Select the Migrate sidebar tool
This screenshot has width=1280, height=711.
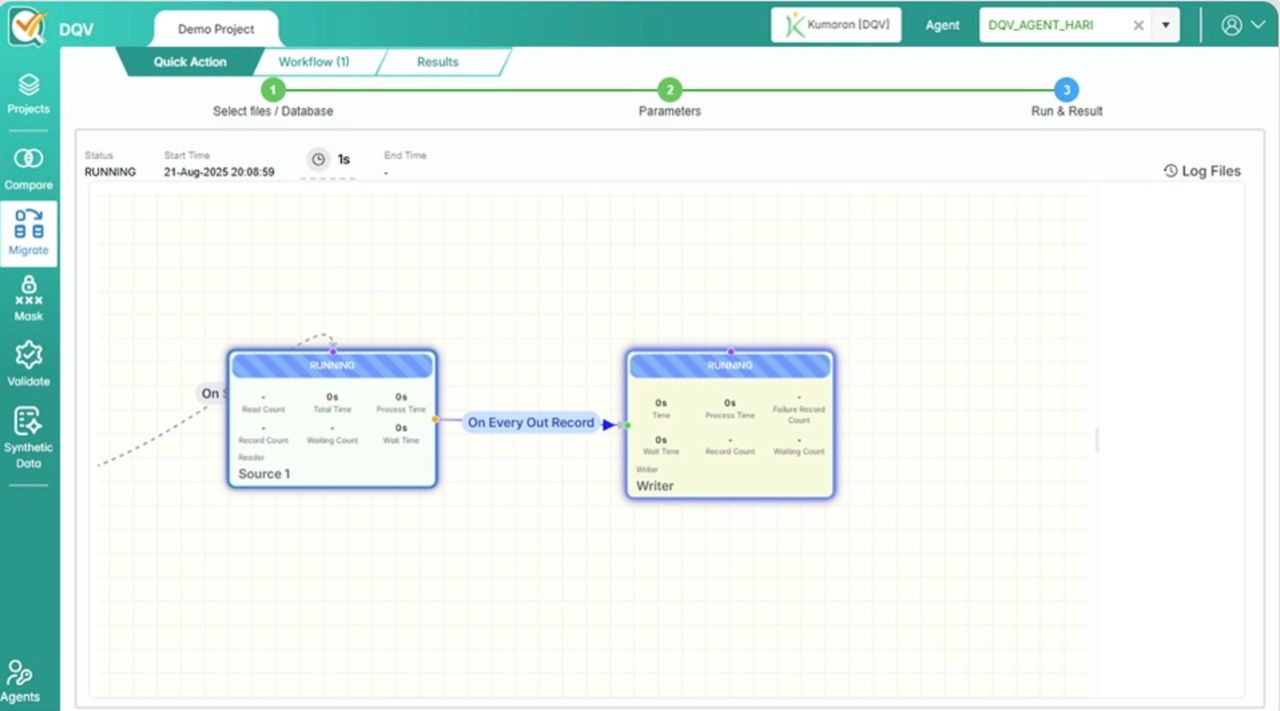[x=29, y=233]
